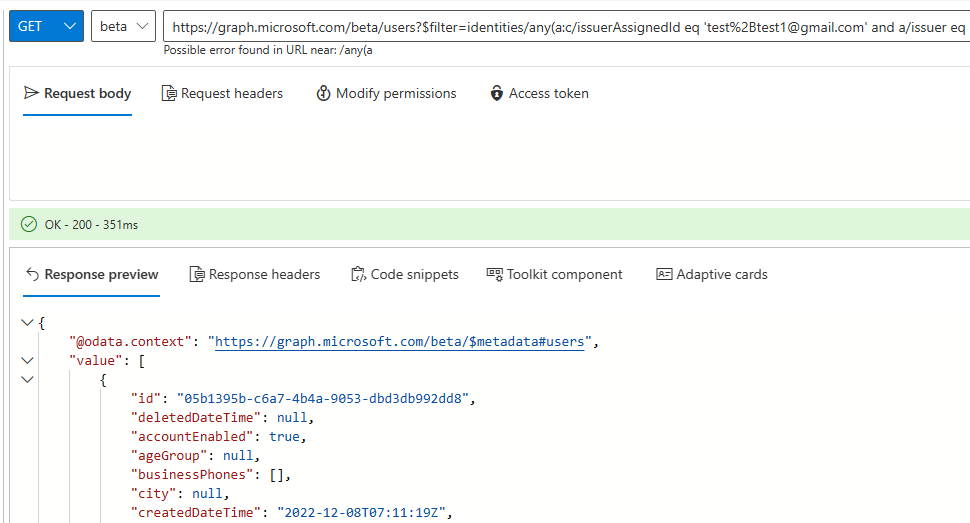Open the $metadata#users context link
Viewport: 970px width, 523px height.
[x=400, y=342]
